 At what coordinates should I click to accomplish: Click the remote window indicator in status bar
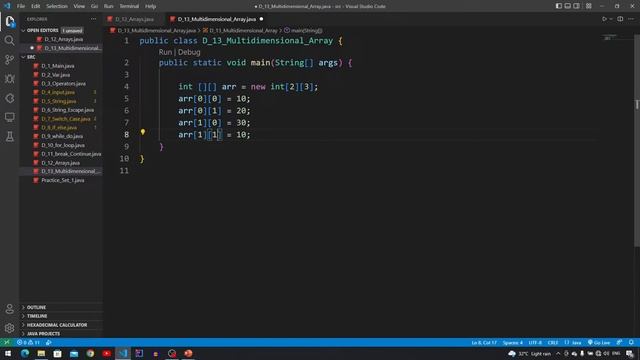pos(7,342)
